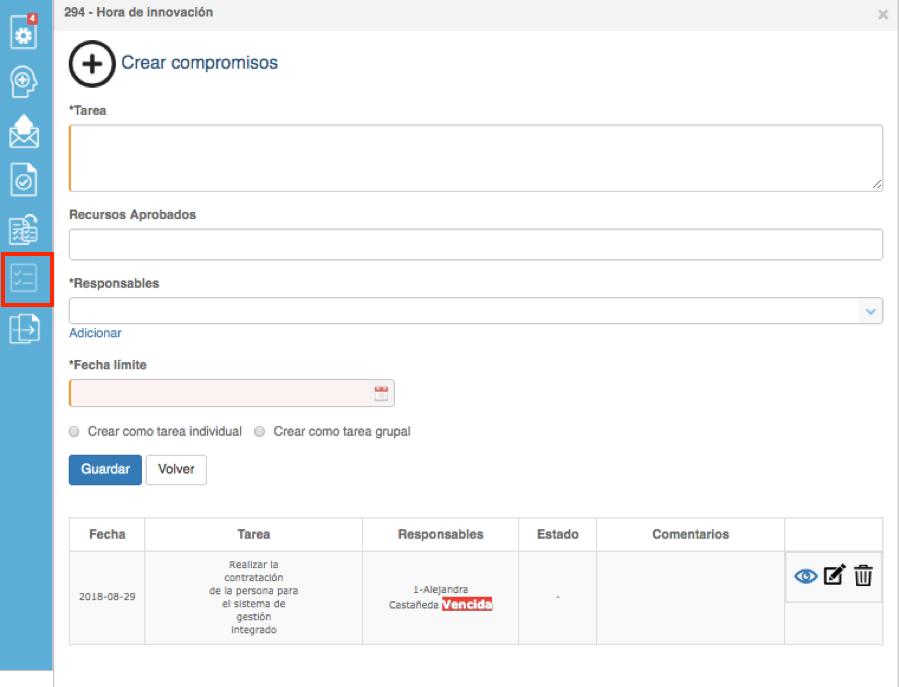Edit the commitment with pencil icon
Viewport: 899px width, 687px height.
point(834,575)
